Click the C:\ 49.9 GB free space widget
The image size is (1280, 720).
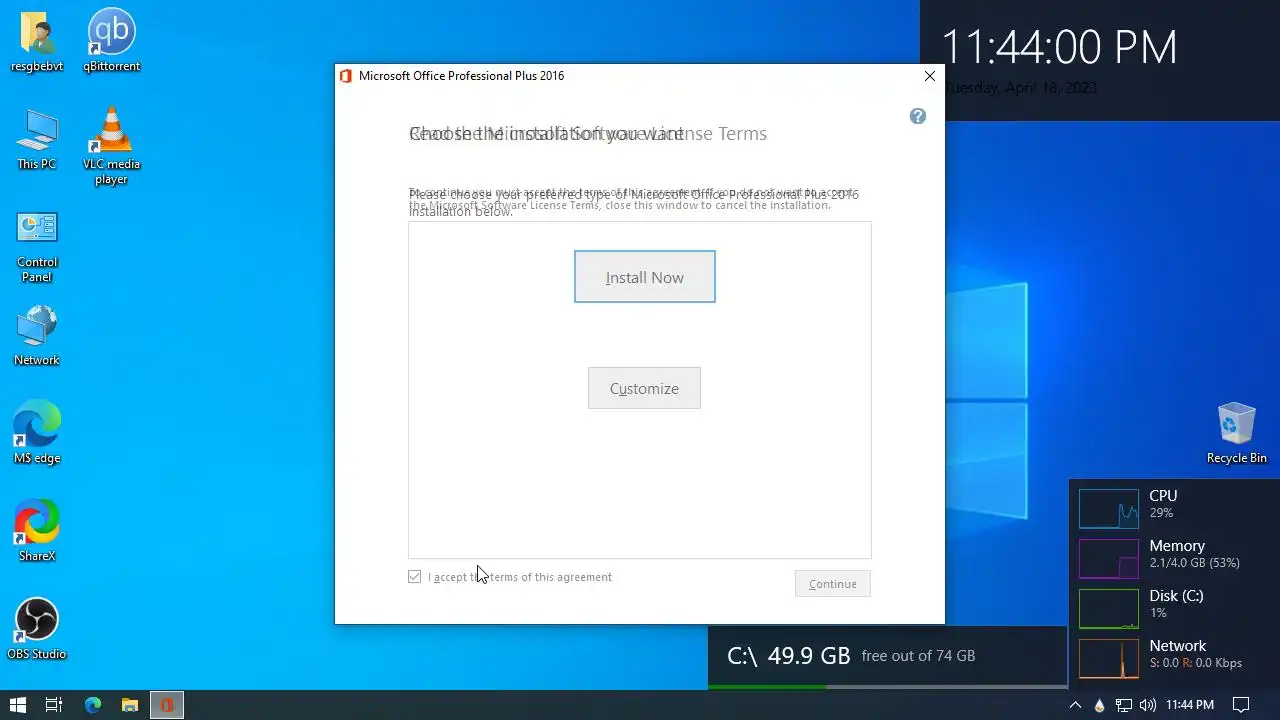coord(887,656)
